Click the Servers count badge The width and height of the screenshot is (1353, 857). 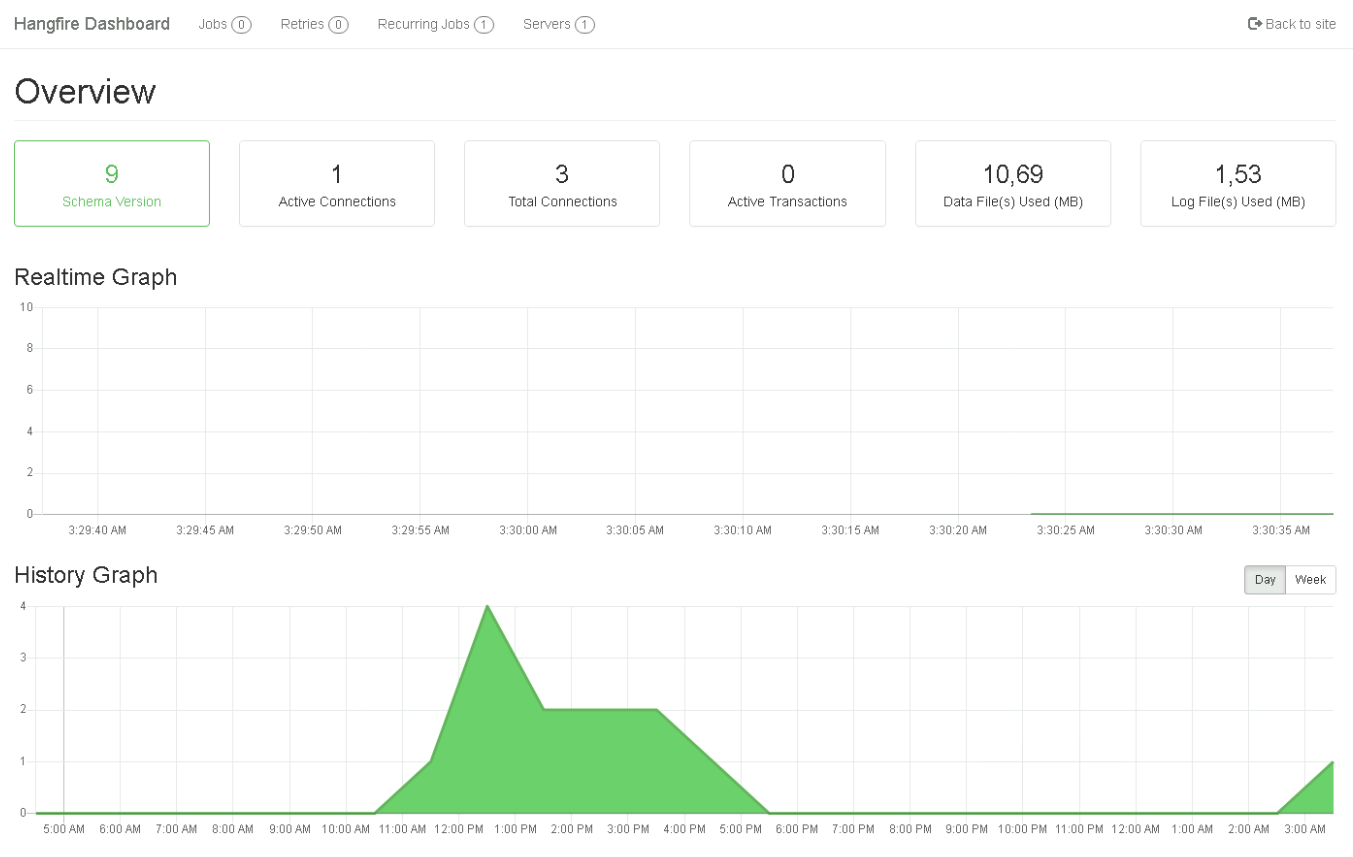tap(585, 25)
